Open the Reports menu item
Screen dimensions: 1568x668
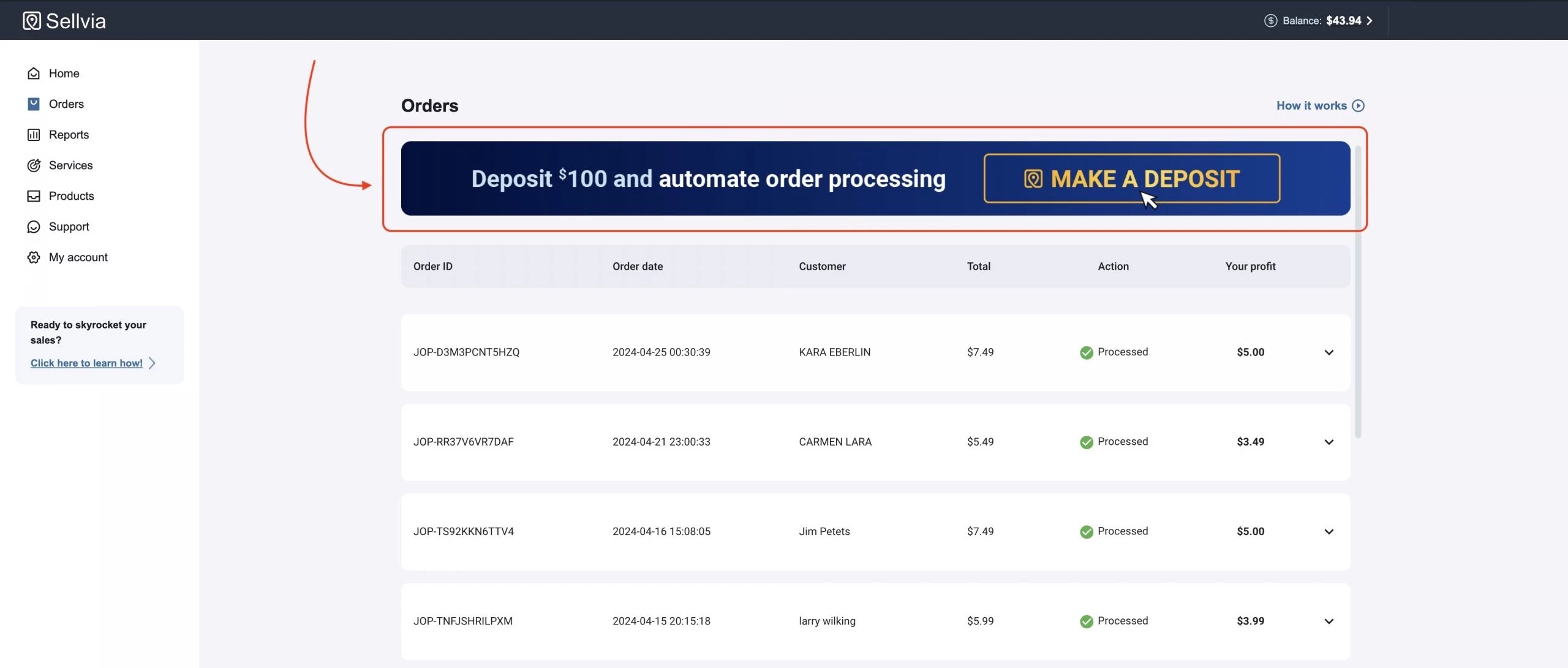[69, 135]
